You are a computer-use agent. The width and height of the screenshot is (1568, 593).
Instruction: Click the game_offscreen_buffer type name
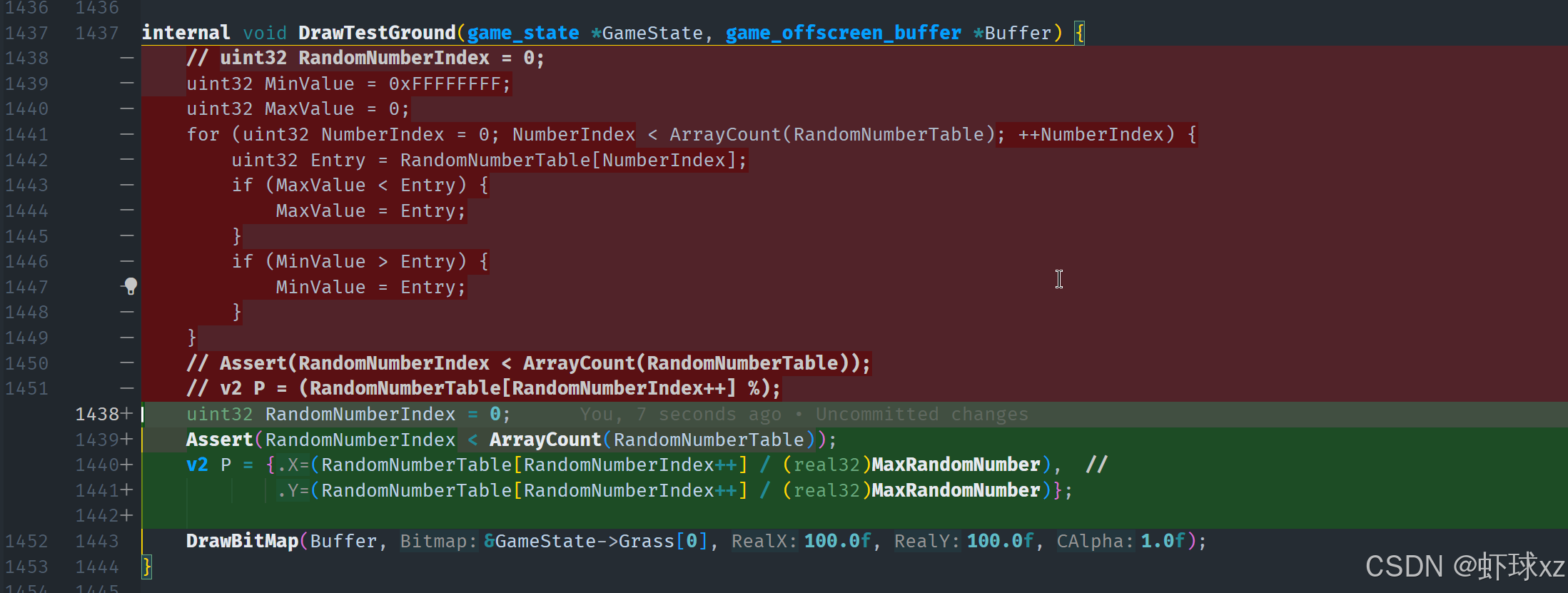[843, 33]
